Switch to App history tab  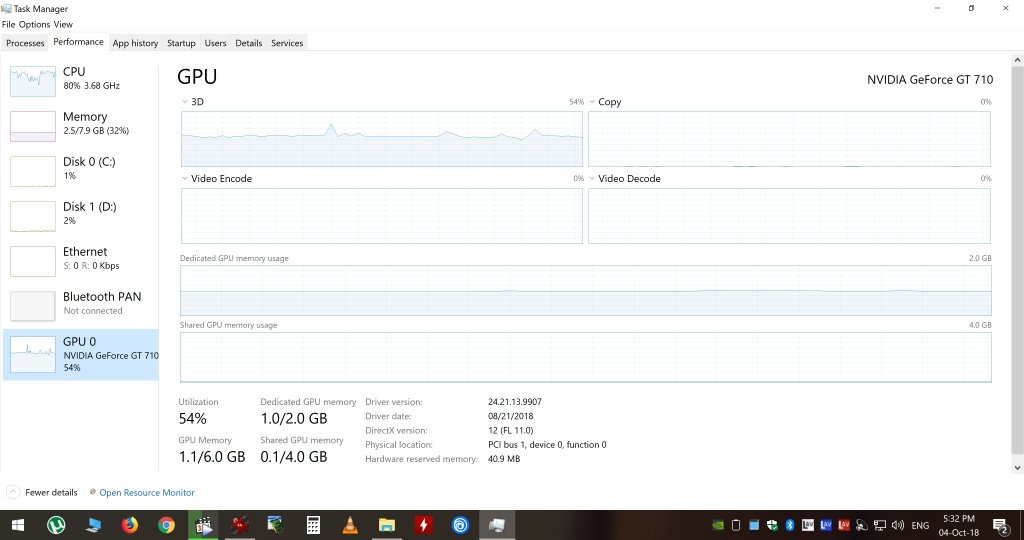(135, 43)
